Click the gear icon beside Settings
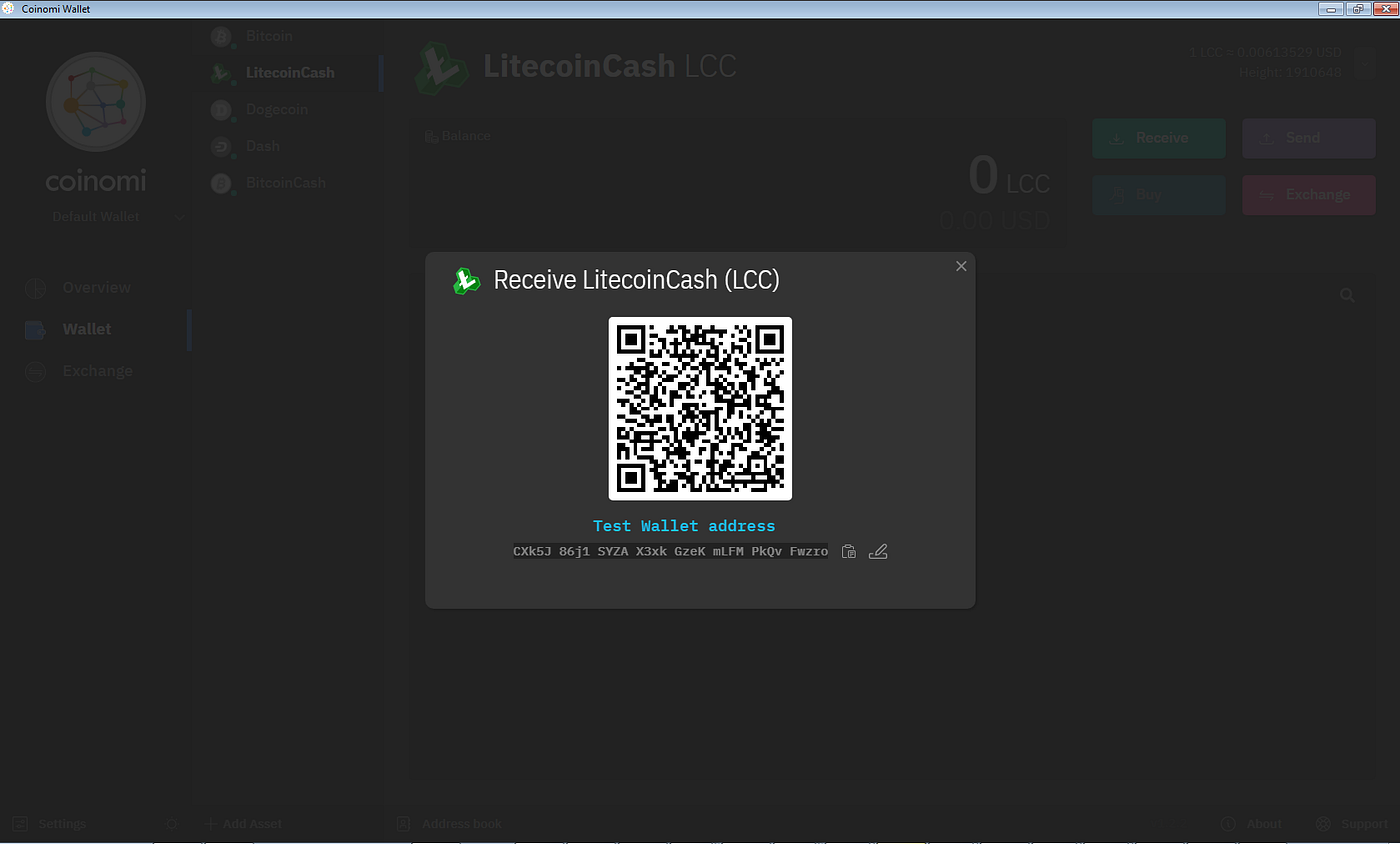The width and height of the screenshot is (1400, 844). coord(171,824)
